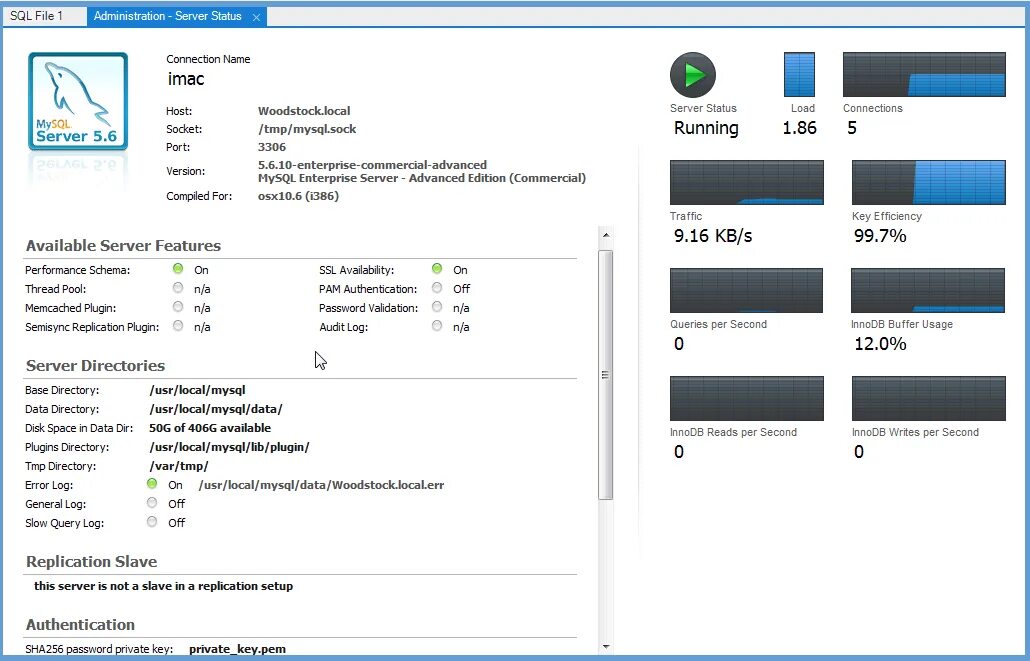
Task: Click the plugins directory /usr/local/mysql/lib/plugin/
Action: [229, 447]
